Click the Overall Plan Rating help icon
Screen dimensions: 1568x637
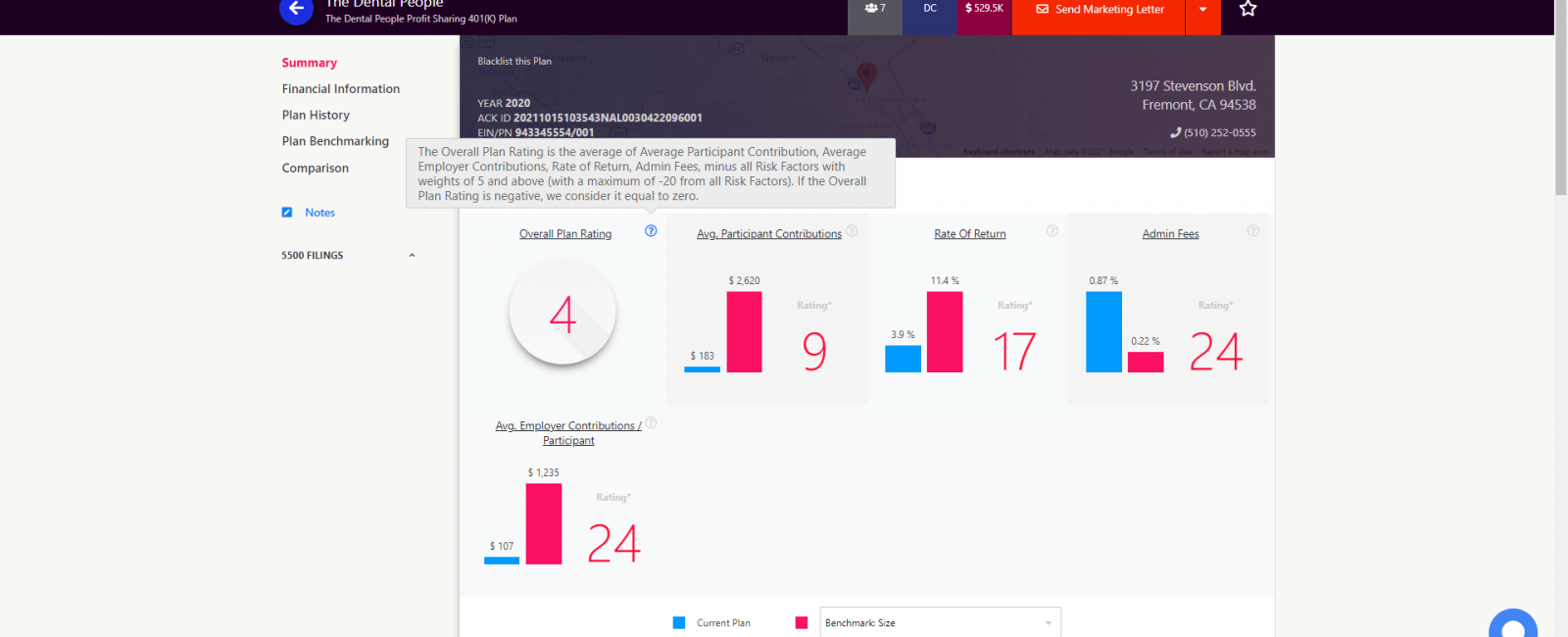[x=651, y=231]
